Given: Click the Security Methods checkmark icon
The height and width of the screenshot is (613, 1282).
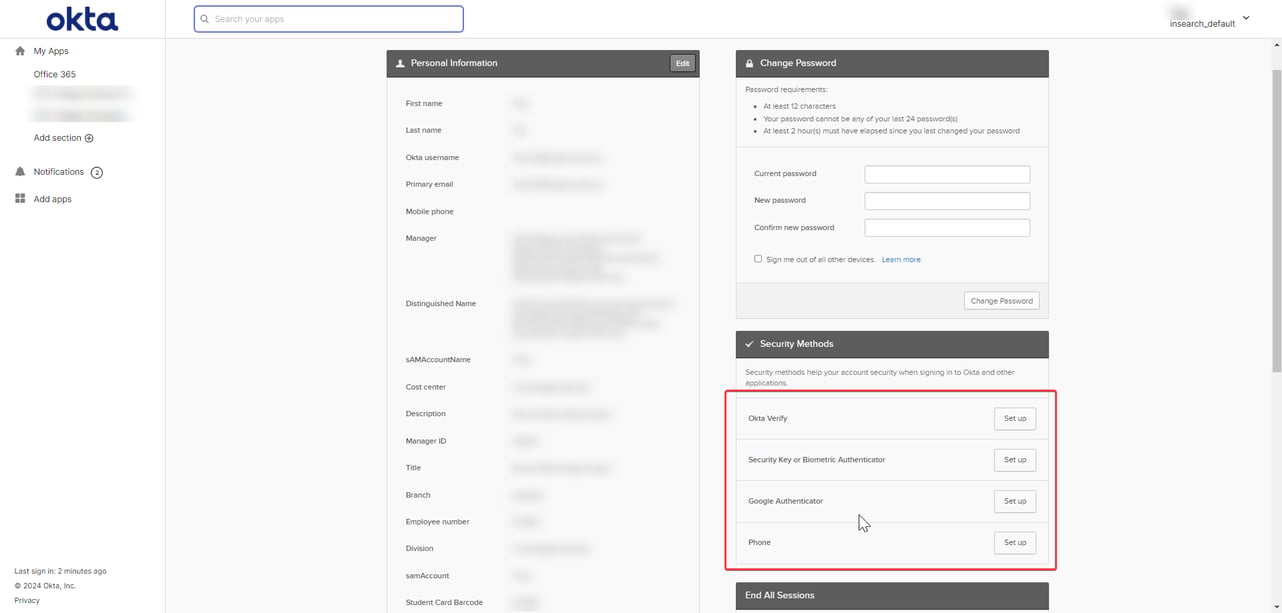Looking at the screenshot, I should 749,344.
